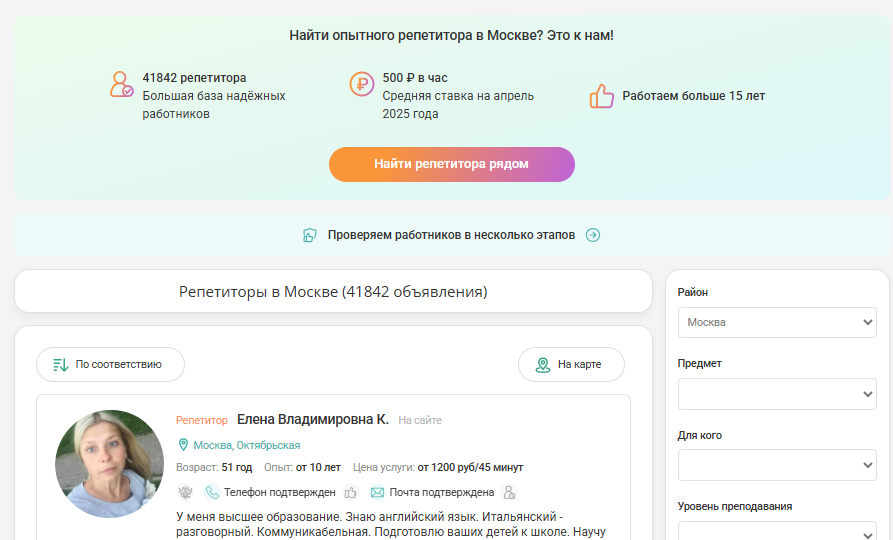This screenshot has height=540, width=893.
Task: Show tutors На карте
Action: coord(571,365)
